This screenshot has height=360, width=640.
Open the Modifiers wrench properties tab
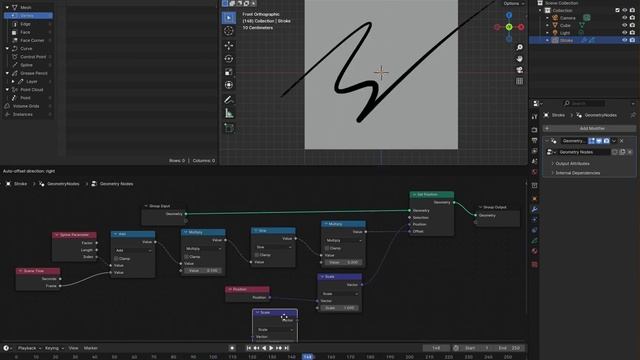click(535, 209)
